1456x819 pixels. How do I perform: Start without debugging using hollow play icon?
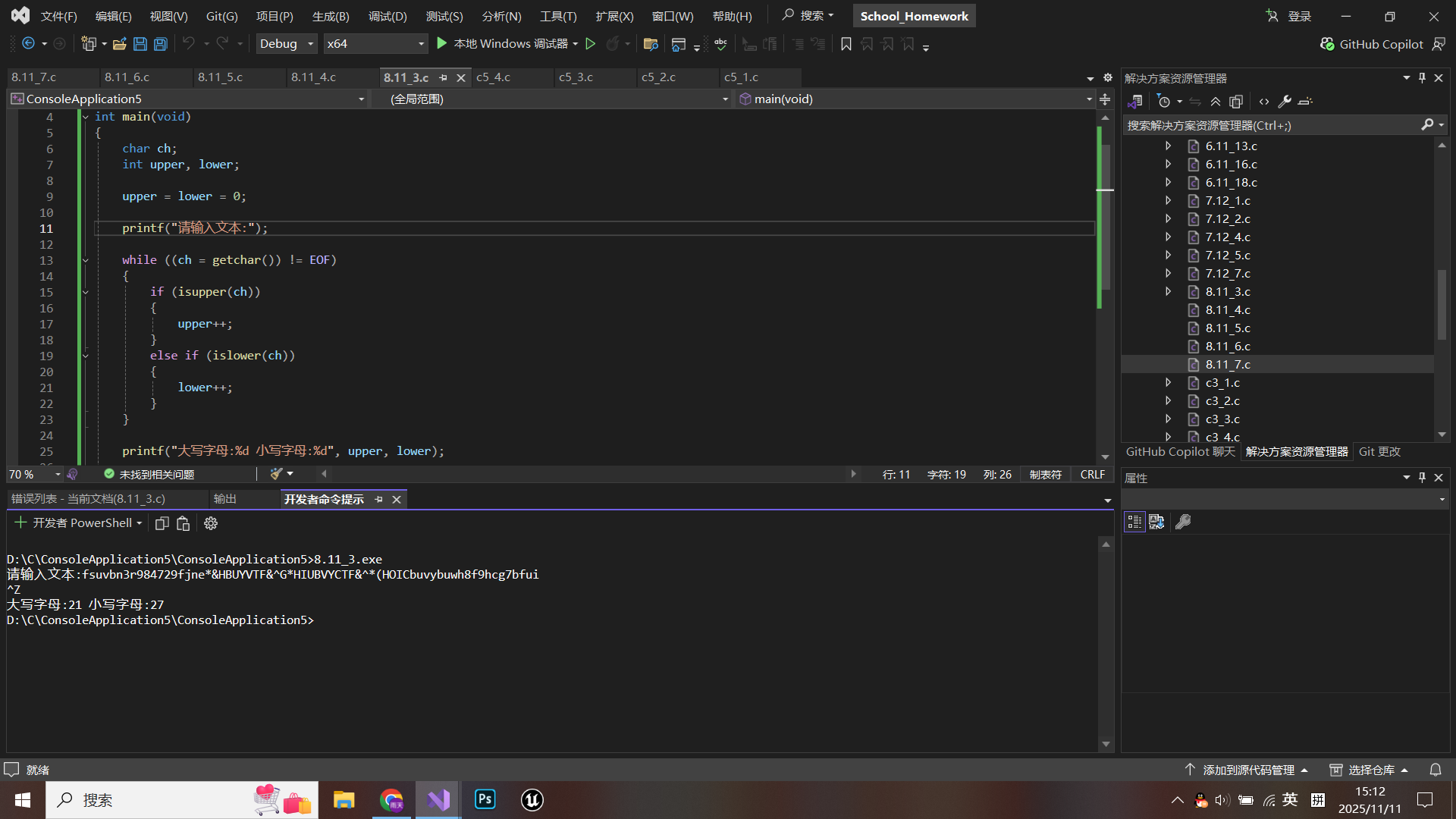(x=591, y=44)
